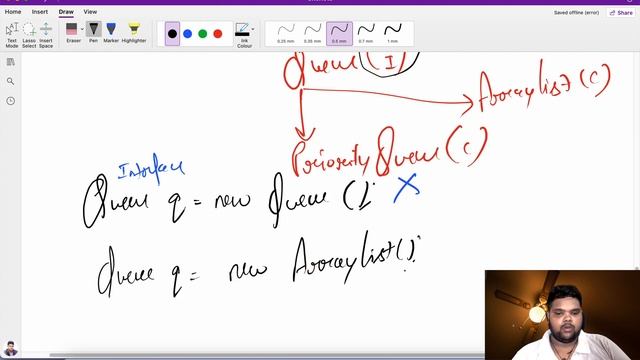Open the View tab

pos(90,12)
